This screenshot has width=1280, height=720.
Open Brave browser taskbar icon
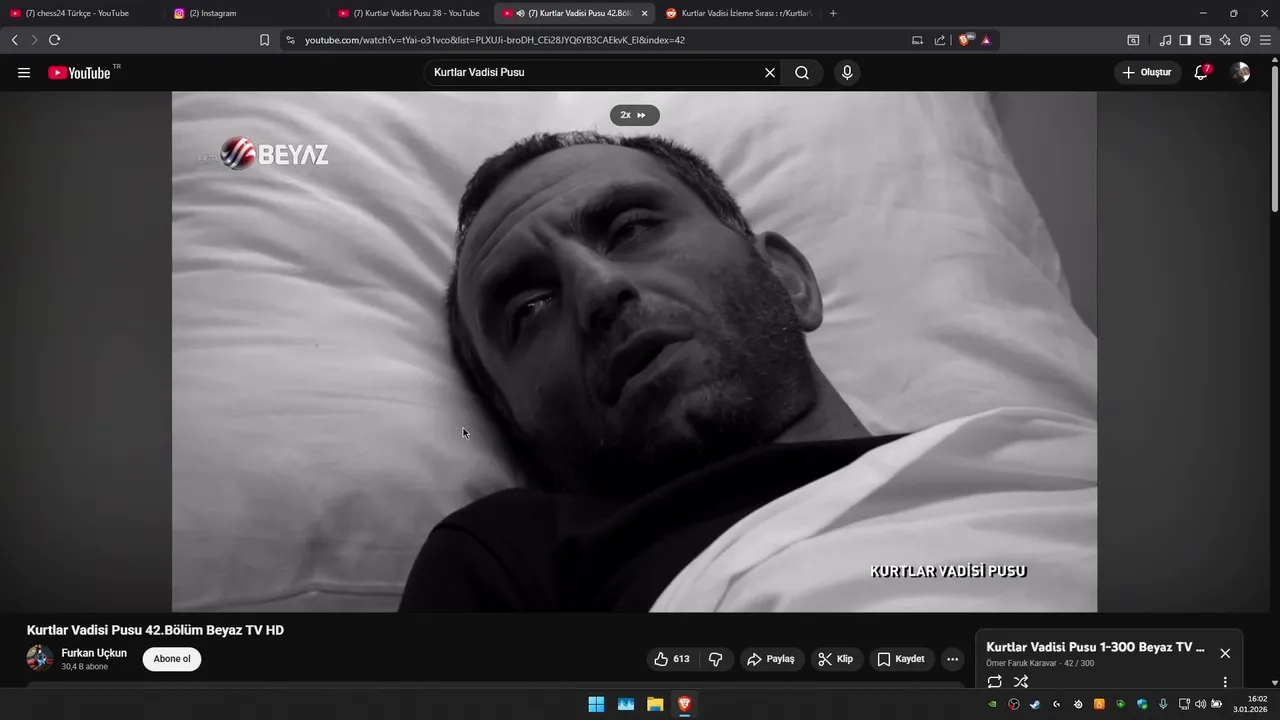pyautogui.click(x=684, y=704)
